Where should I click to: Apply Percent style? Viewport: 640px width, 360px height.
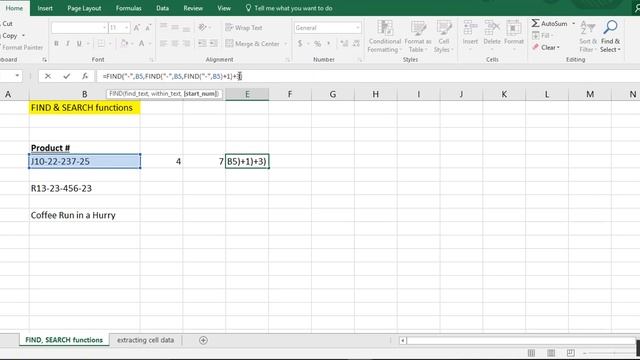(x=318, y=43)
